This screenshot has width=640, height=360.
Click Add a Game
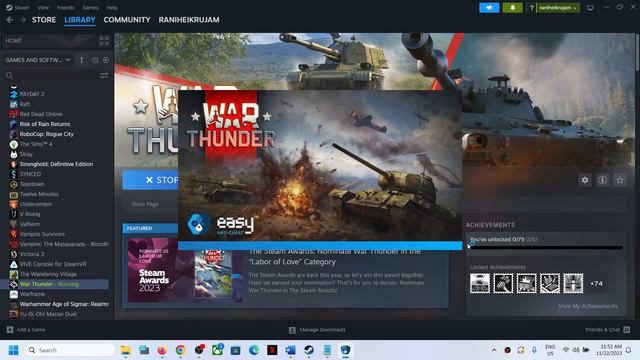tap(31, 329)
